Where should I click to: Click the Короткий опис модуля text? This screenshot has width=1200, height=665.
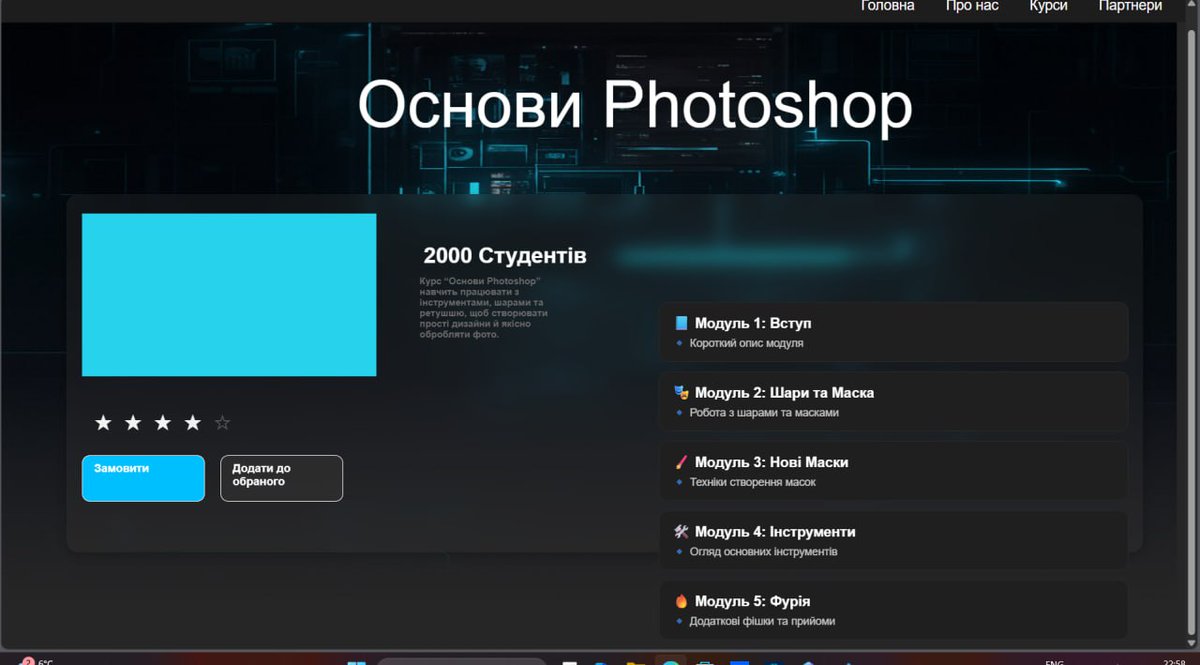pyautogui.click(x=746, y=343)
